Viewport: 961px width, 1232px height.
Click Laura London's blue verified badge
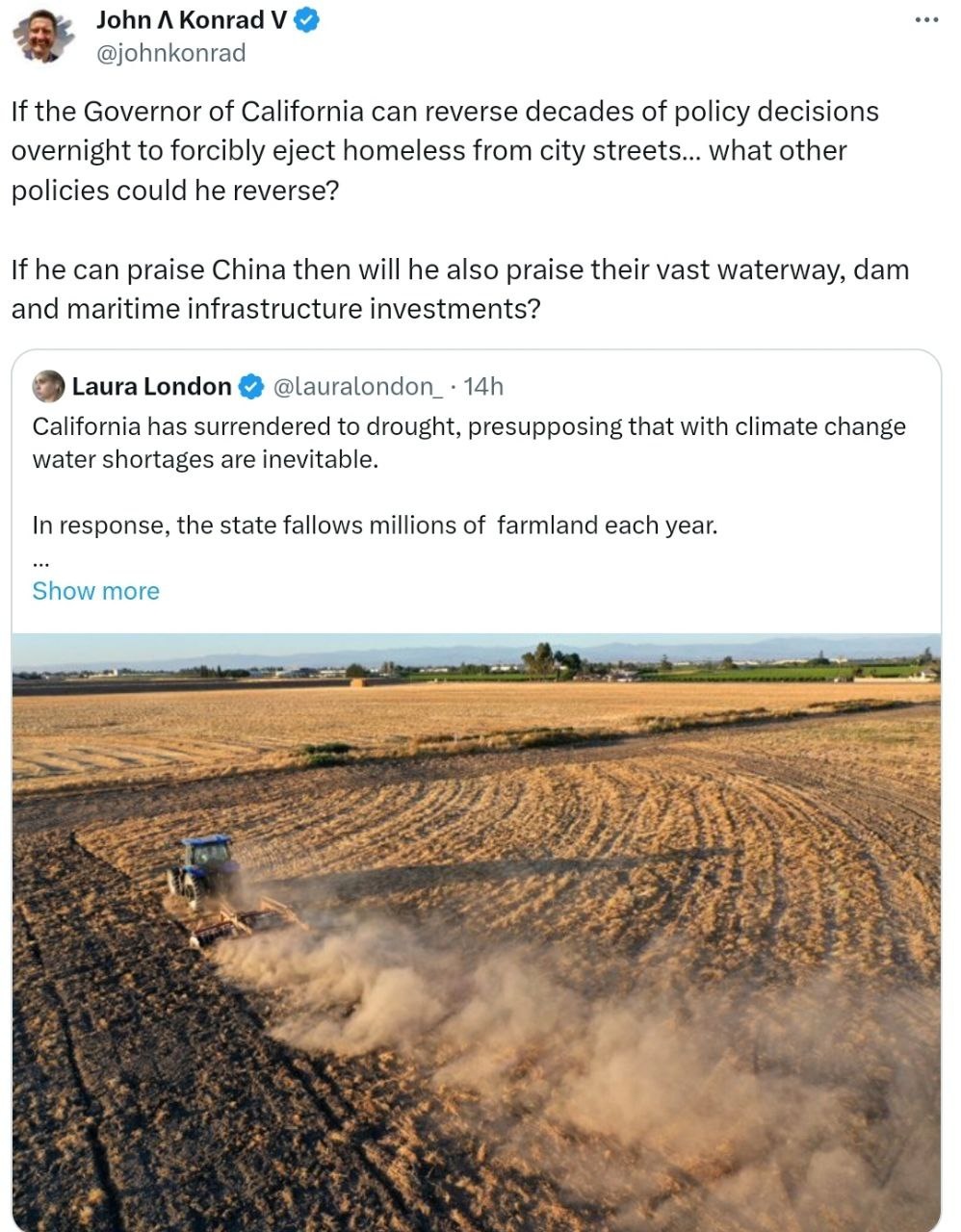point(250,387)
